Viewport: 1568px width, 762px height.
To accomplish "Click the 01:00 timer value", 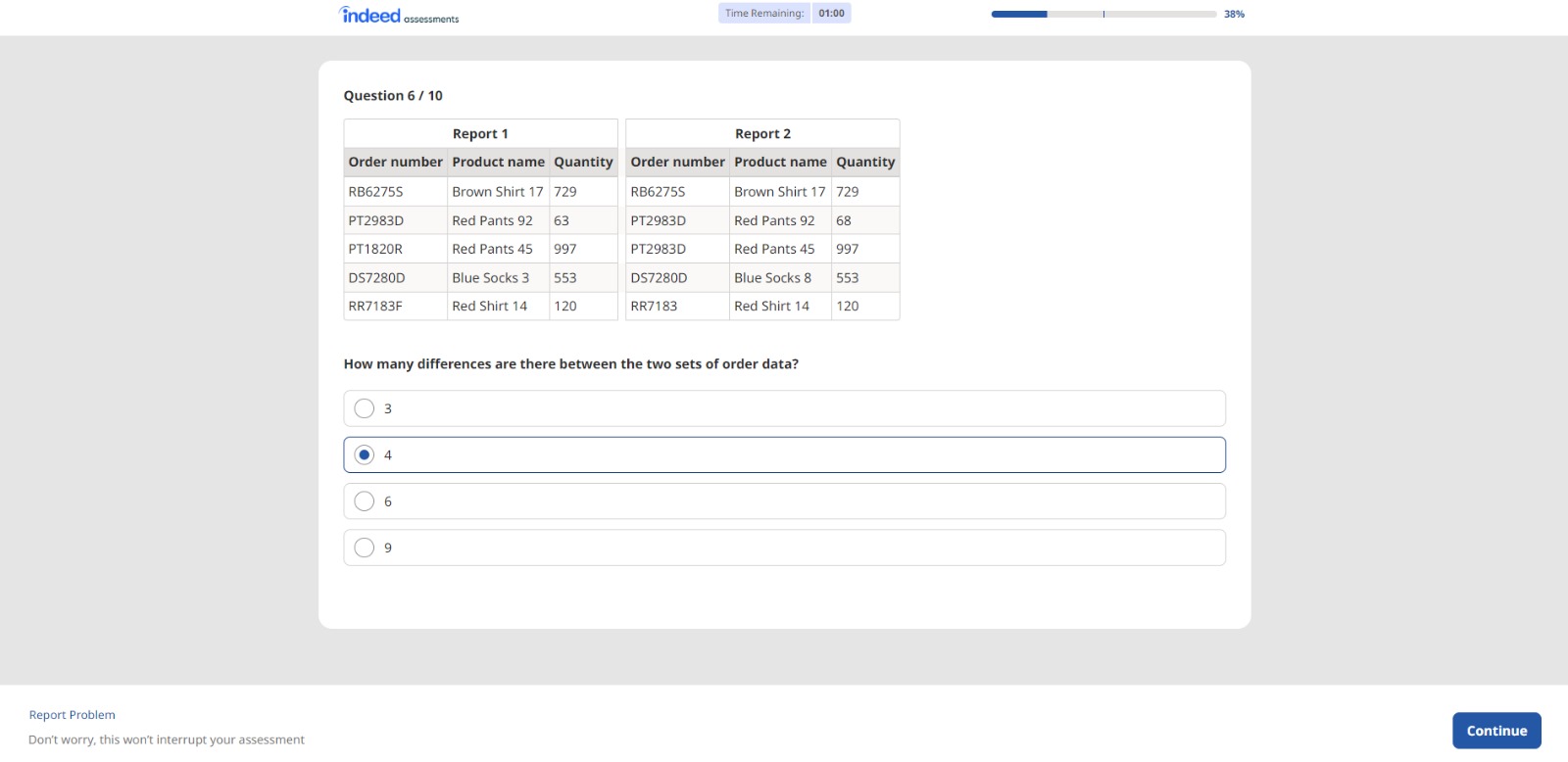I will (x=831, y=14).
